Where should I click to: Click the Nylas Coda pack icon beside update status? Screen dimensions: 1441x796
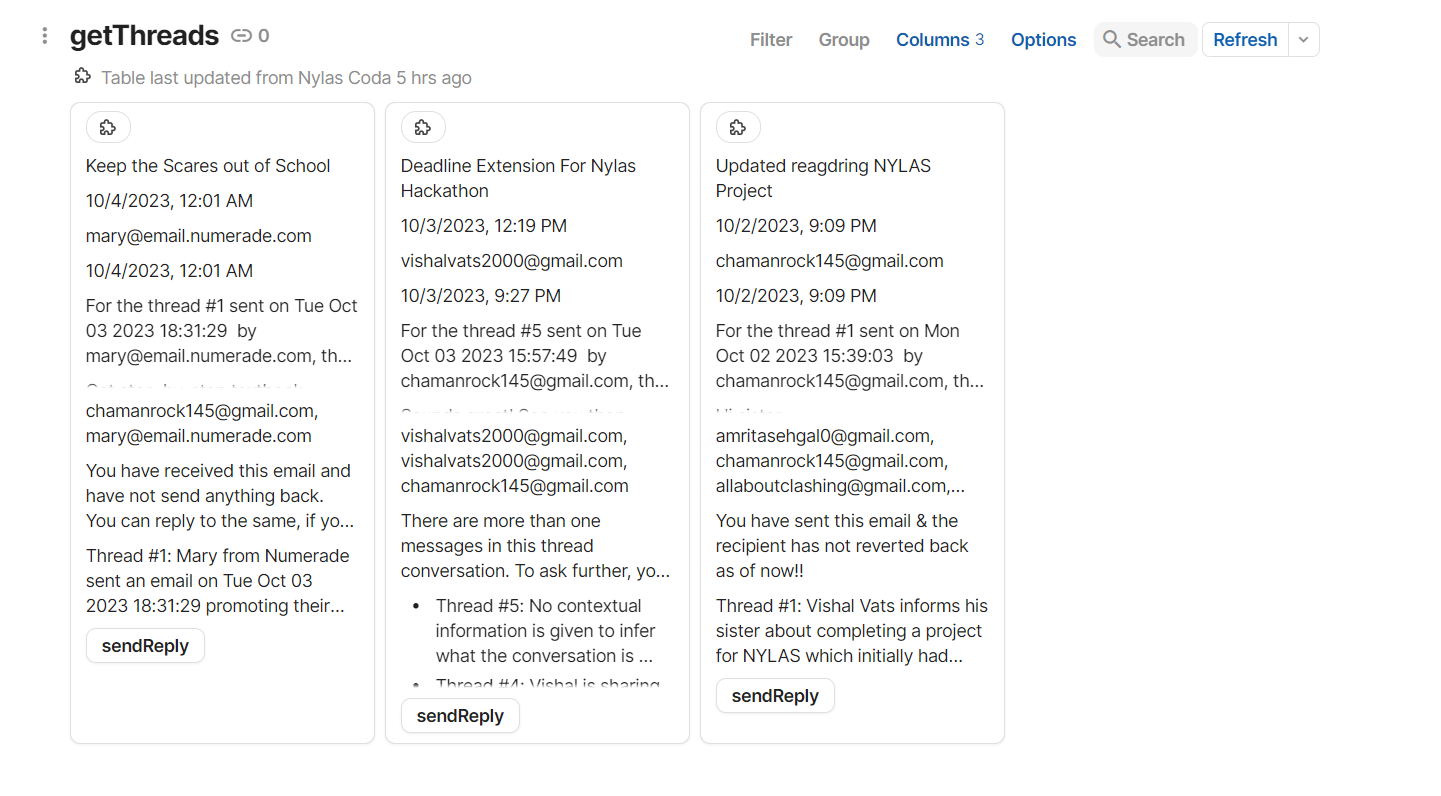click(83, 77)
